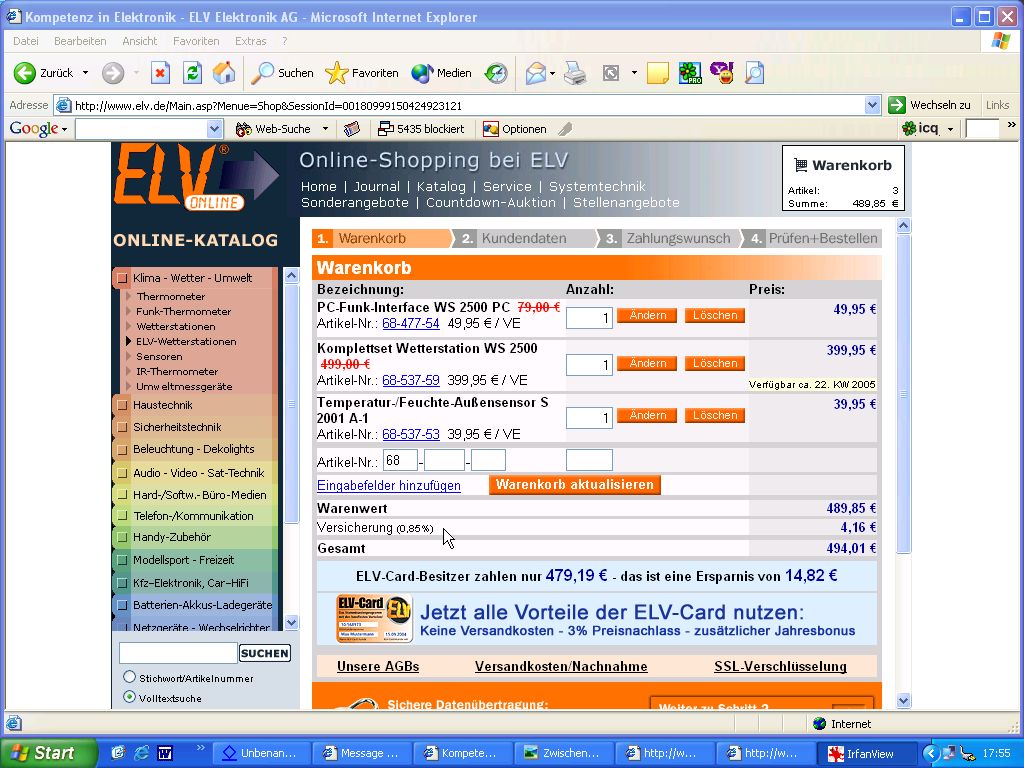1024x768 pixels.
Task: Stop page loading with red X icon
Action: (160, 73)
